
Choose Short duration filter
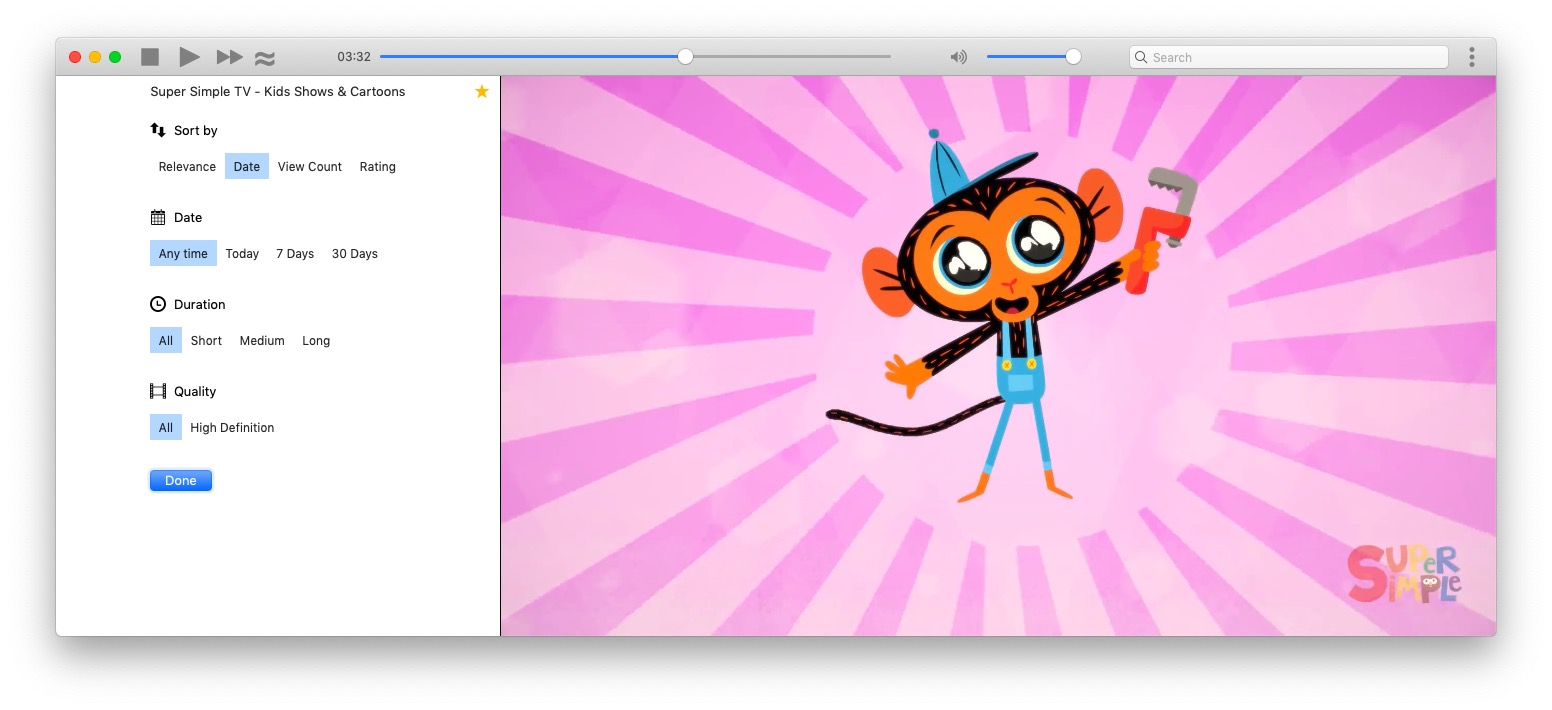point(206,341)
